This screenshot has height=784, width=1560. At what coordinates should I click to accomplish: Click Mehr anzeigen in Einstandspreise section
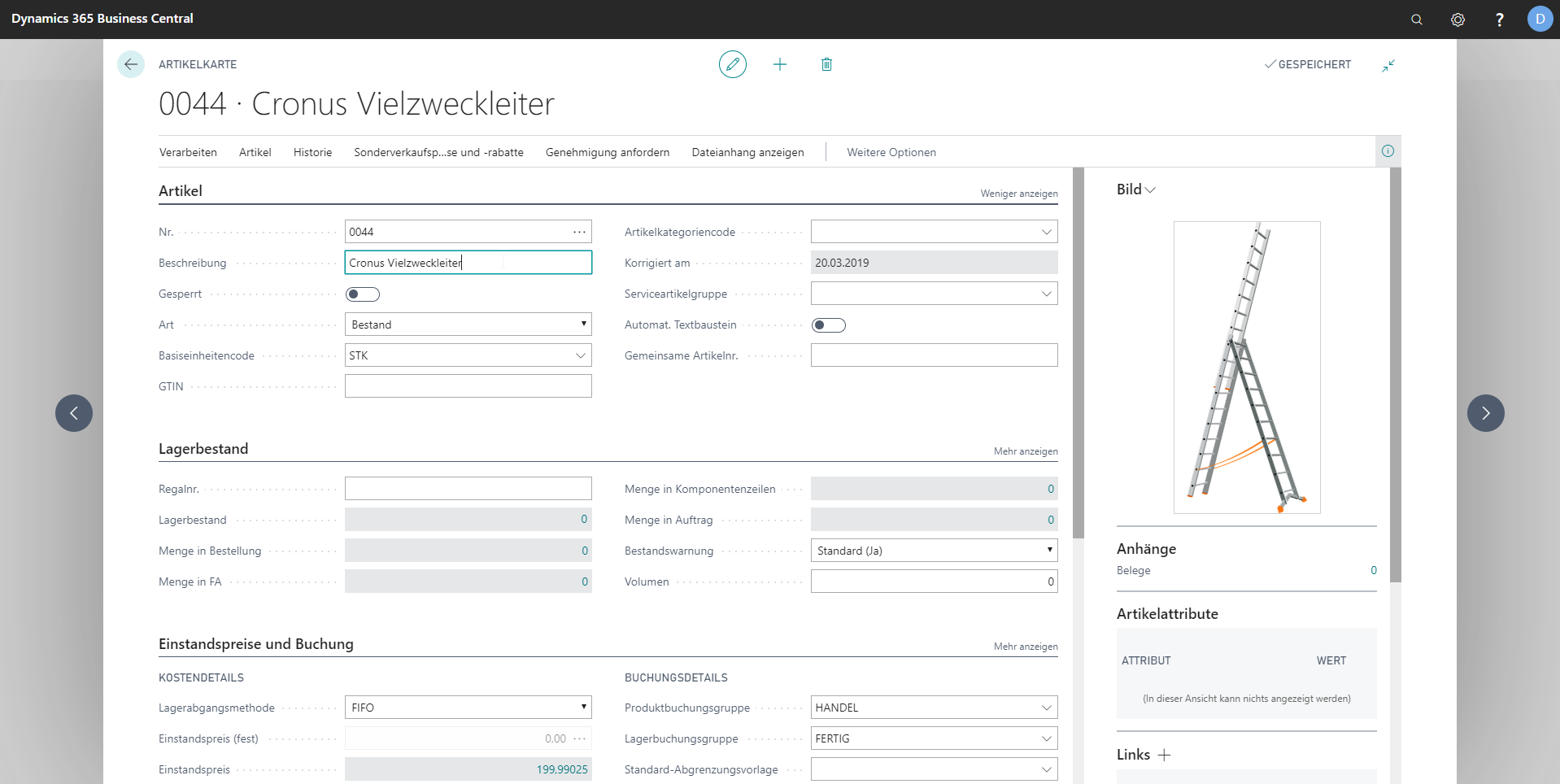1026,647
